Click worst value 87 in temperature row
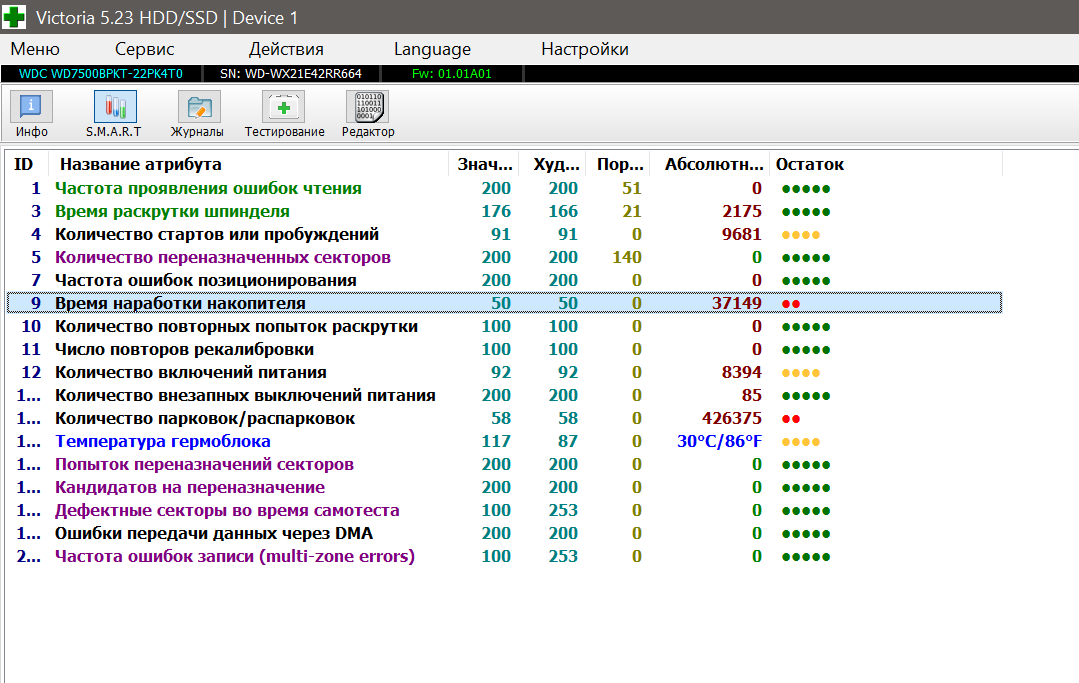Viewport: 1079px width, 683px height. (568, 442)
